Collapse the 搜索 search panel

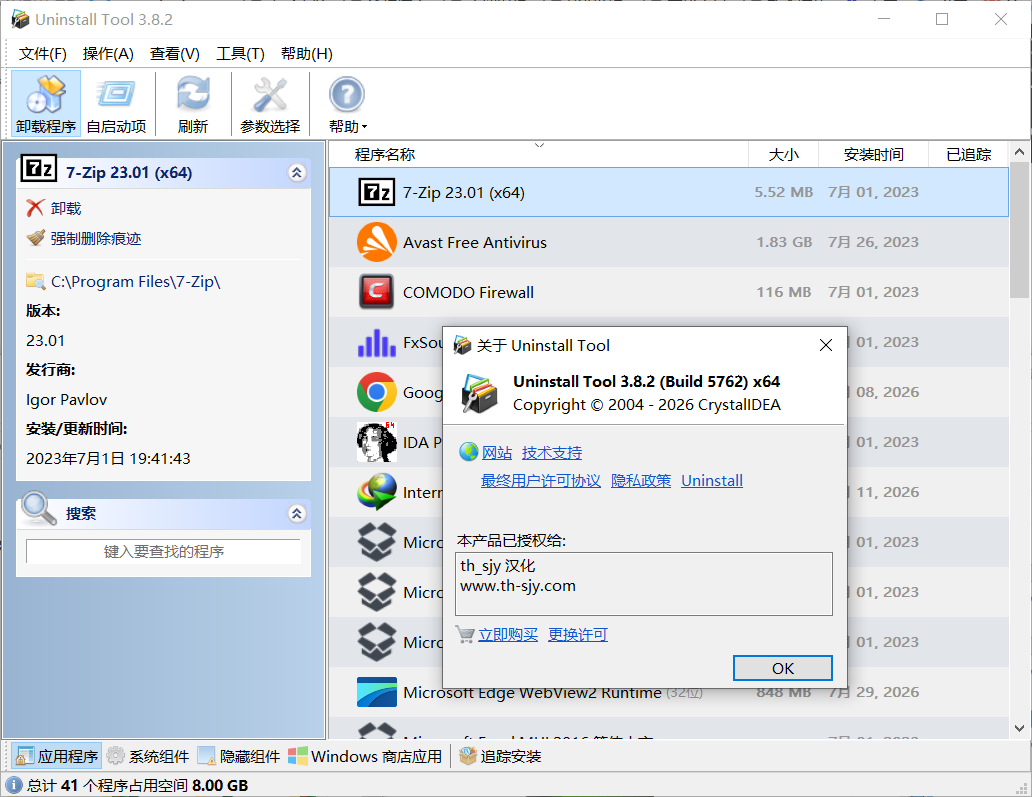tap(297, 513)
